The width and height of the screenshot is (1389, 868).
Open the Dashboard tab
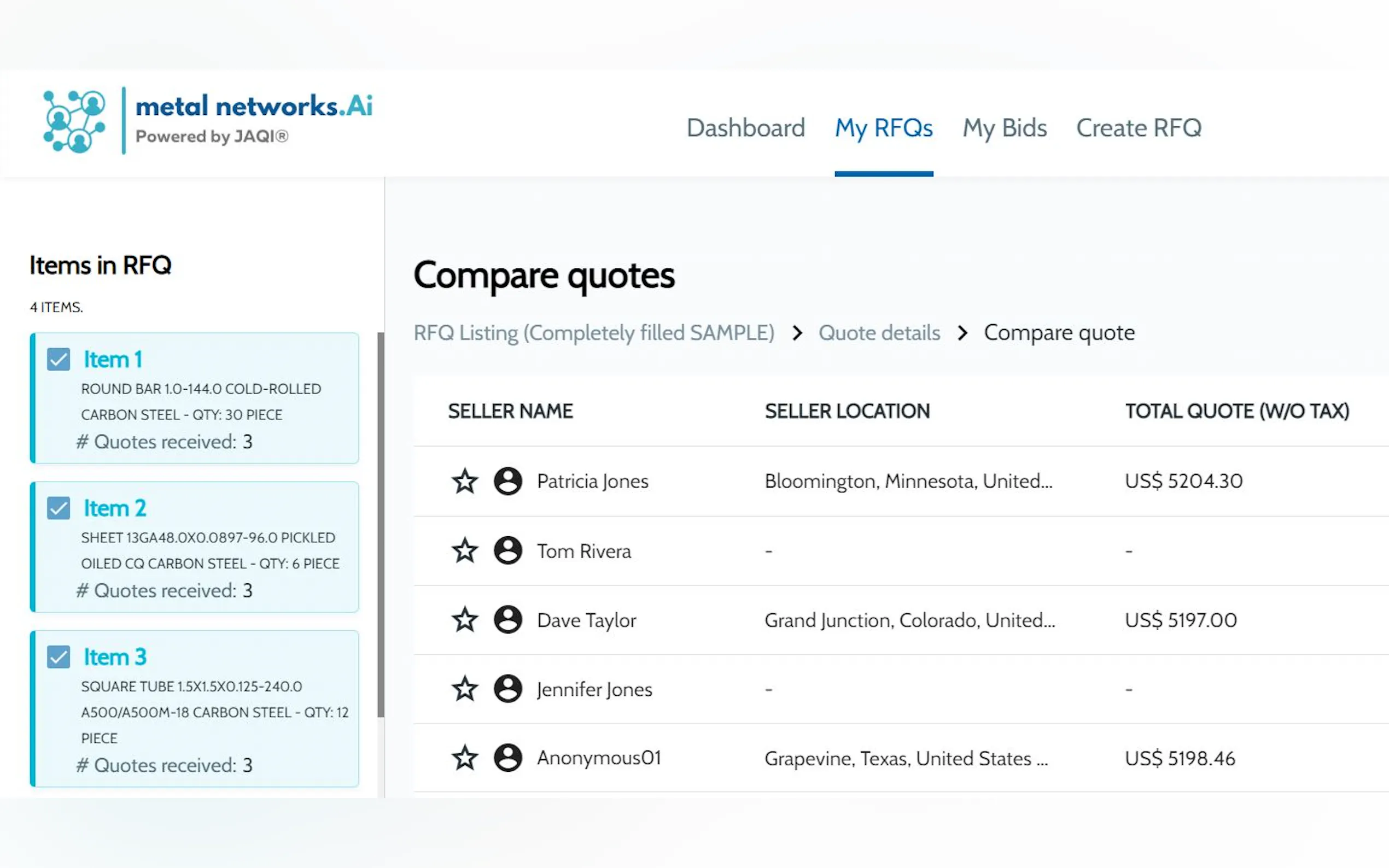click(x=745, y=127)
